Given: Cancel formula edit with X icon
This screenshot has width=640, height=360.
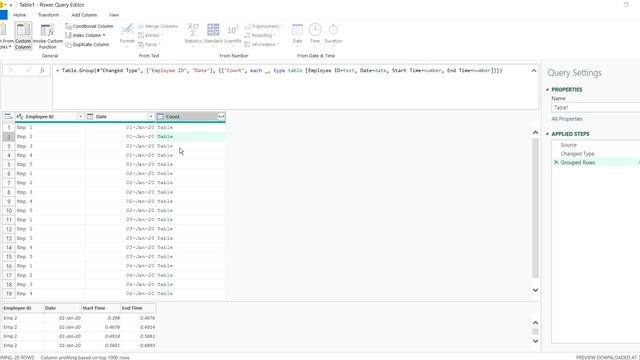Looking at the screenshot, I should point(11,71).
